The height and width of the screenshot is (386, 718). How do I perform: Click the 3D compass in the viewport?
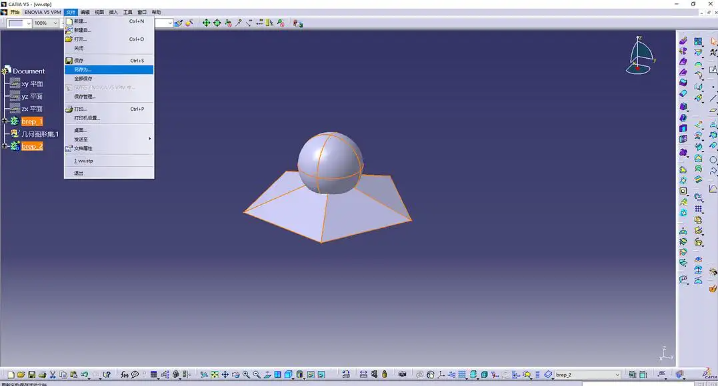pos(640,55)
